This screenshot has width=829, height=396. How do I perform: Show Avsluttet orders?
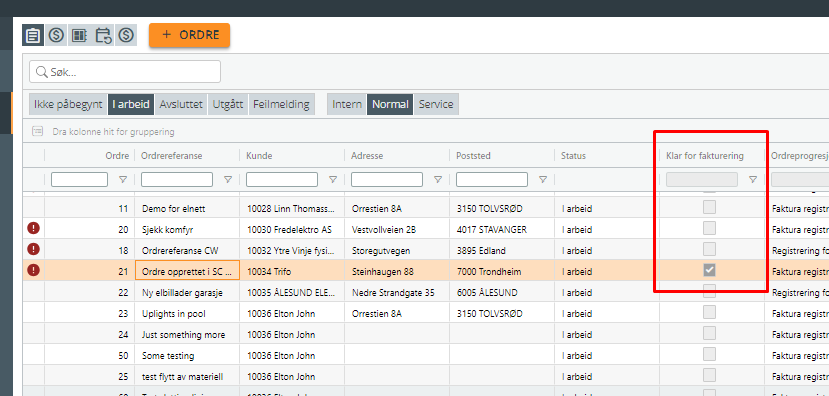coord(181,104)
